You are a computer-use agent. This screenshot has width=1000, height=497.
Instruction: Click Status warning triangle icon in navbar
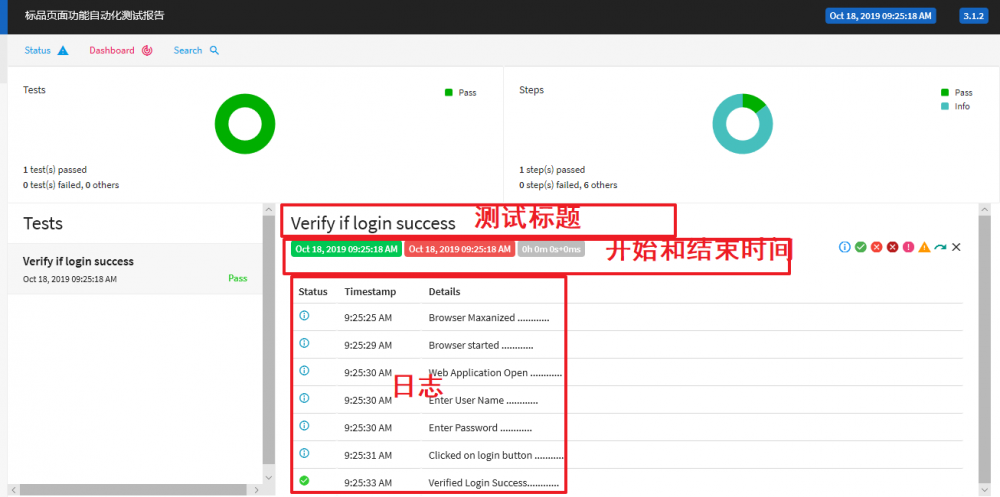[x=62, y=50]
